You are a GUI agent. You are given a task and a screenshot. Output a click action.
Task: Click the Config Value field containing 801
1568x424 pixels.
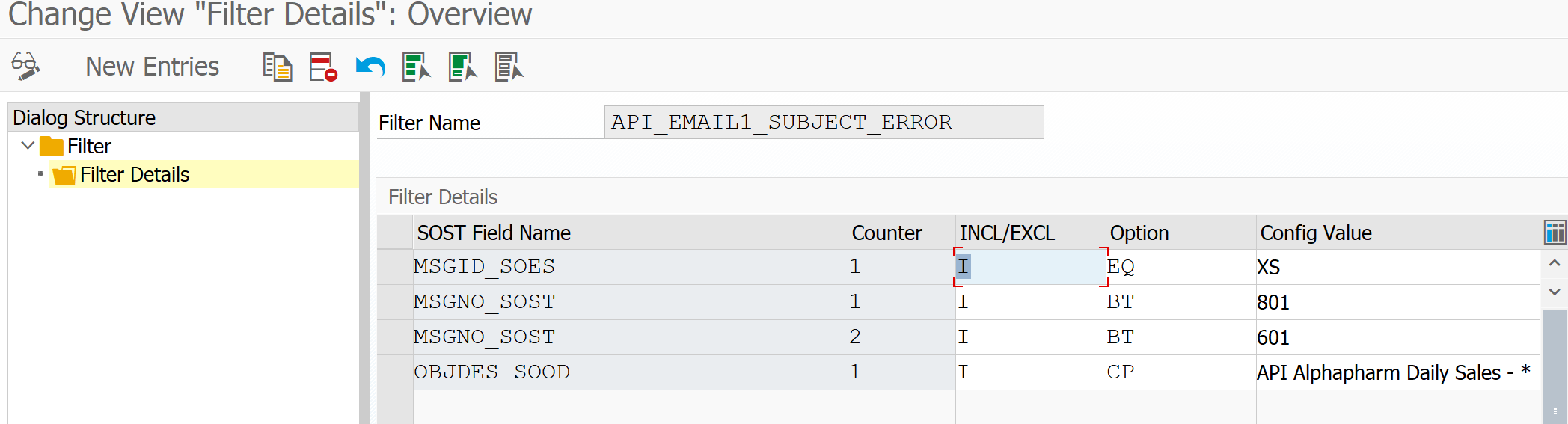pyautogui.click(x=1395, y=302)
